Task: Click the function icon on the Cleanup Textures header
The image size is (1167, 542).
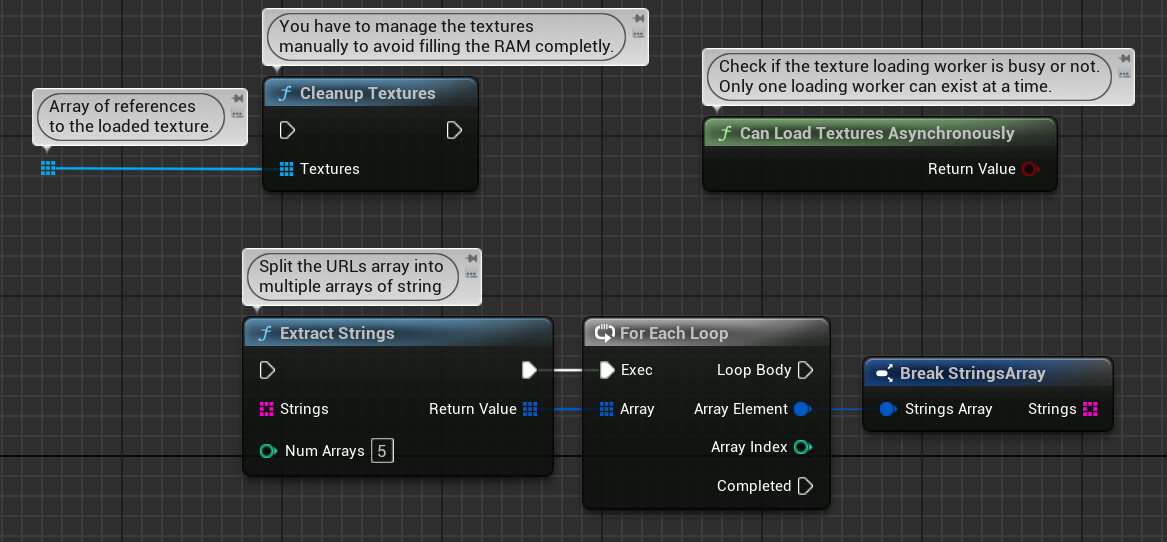Action: (x=284, y=94)
